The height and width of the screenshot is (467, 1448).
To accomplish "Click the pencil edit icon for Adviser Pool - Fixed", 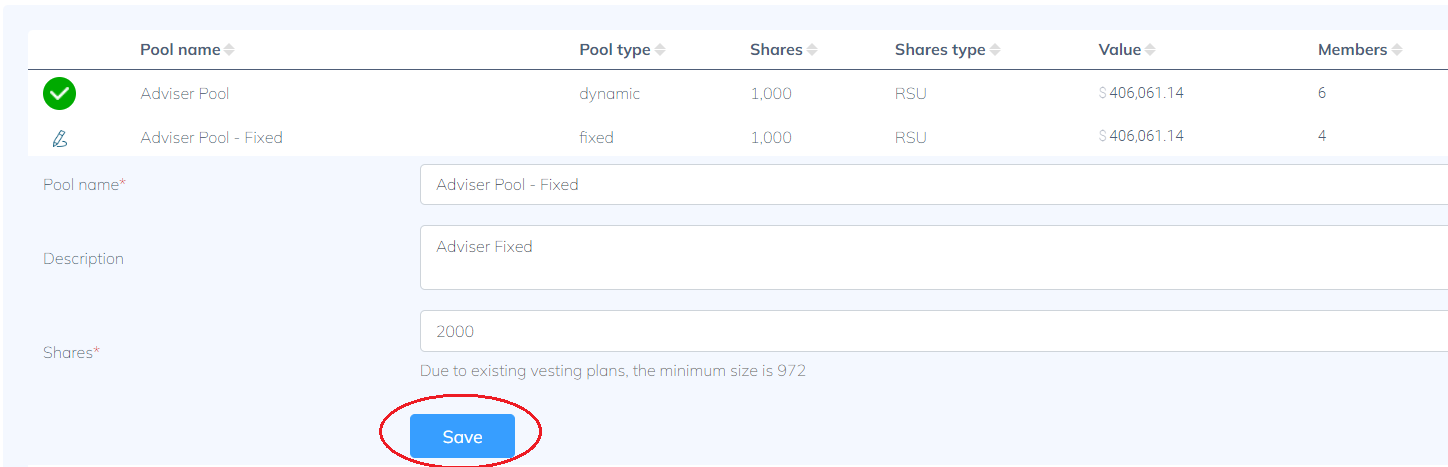I will 59,138.
